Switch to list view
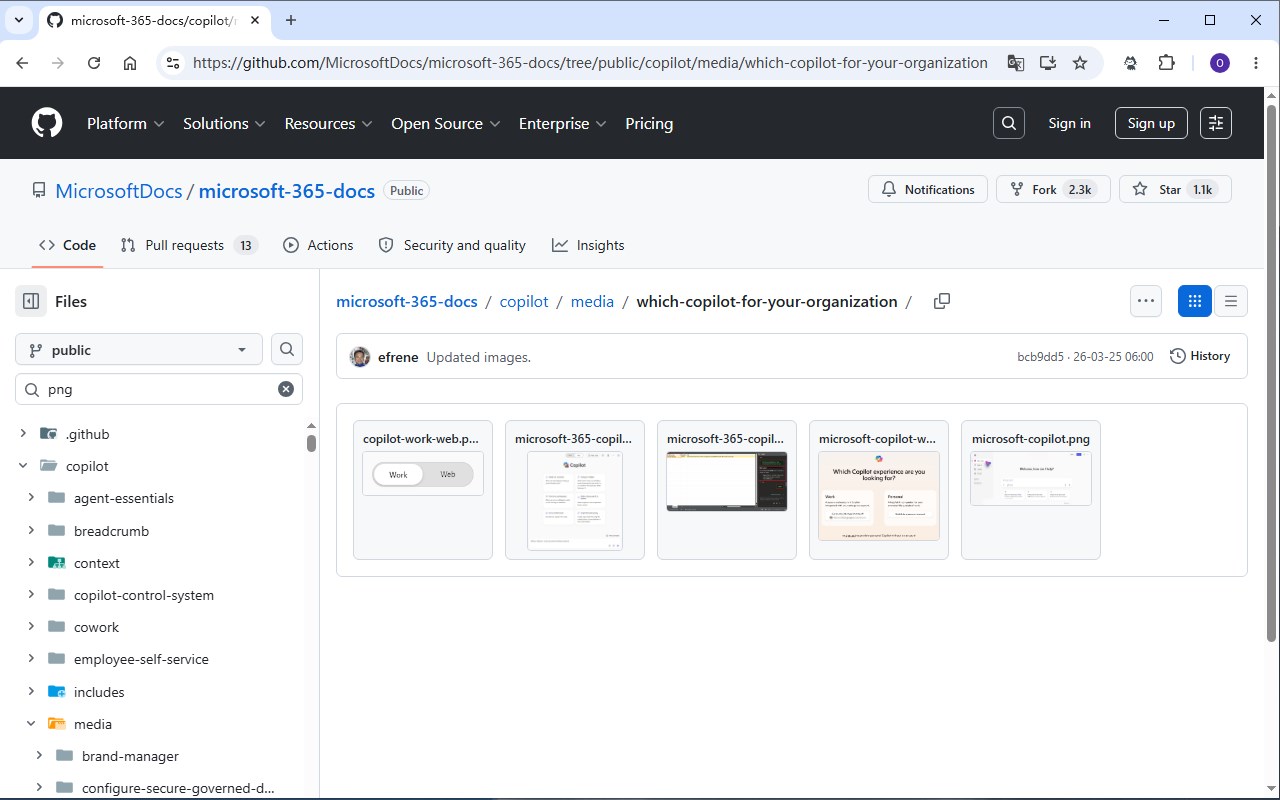This screenshot has width=1280, height=800. pyautogui.click(x=1231, y=301)
